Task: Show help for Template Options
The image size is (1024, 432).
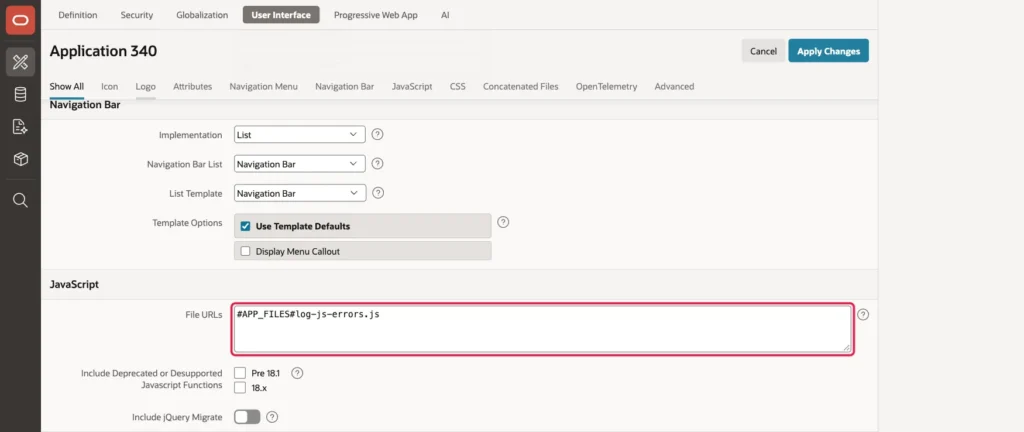Action: 503,222
